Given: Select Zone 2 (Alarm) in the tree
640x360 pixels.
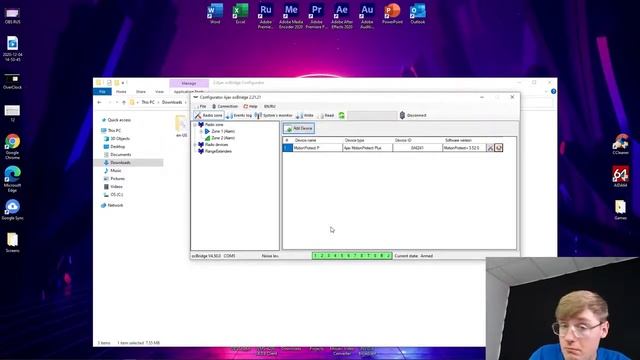Looking at the screenshot, I should pos(223,138).
